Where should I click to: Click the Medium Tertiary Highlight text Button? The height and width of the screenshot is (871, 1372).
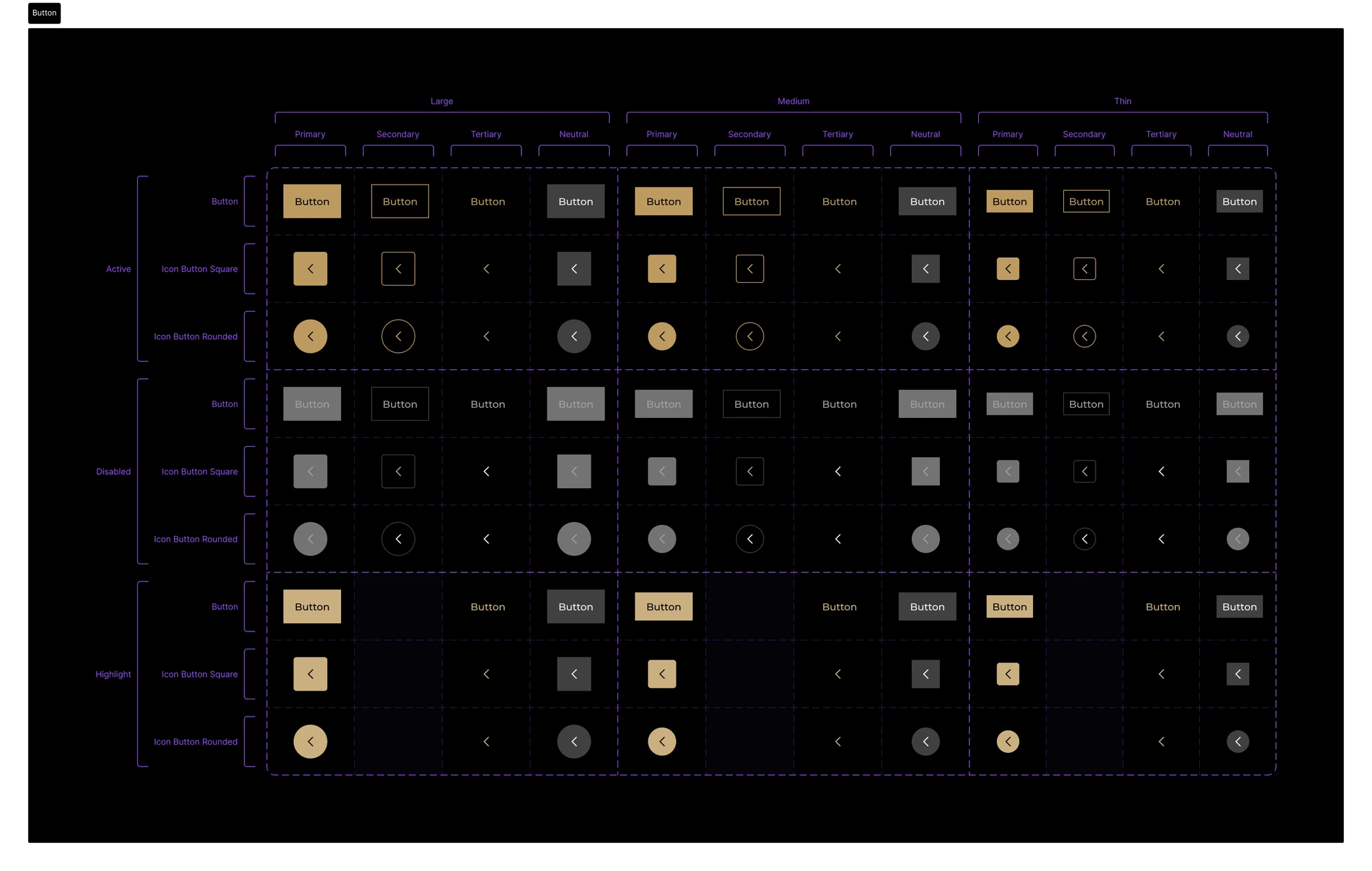[x=840, y=607]
